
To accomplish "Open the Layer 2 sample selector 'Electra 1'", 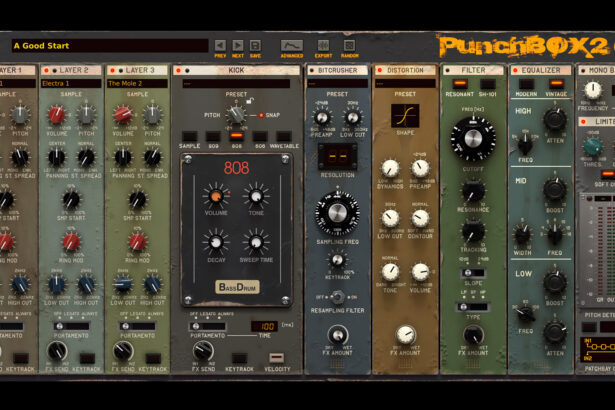I will tap(71, 84).
